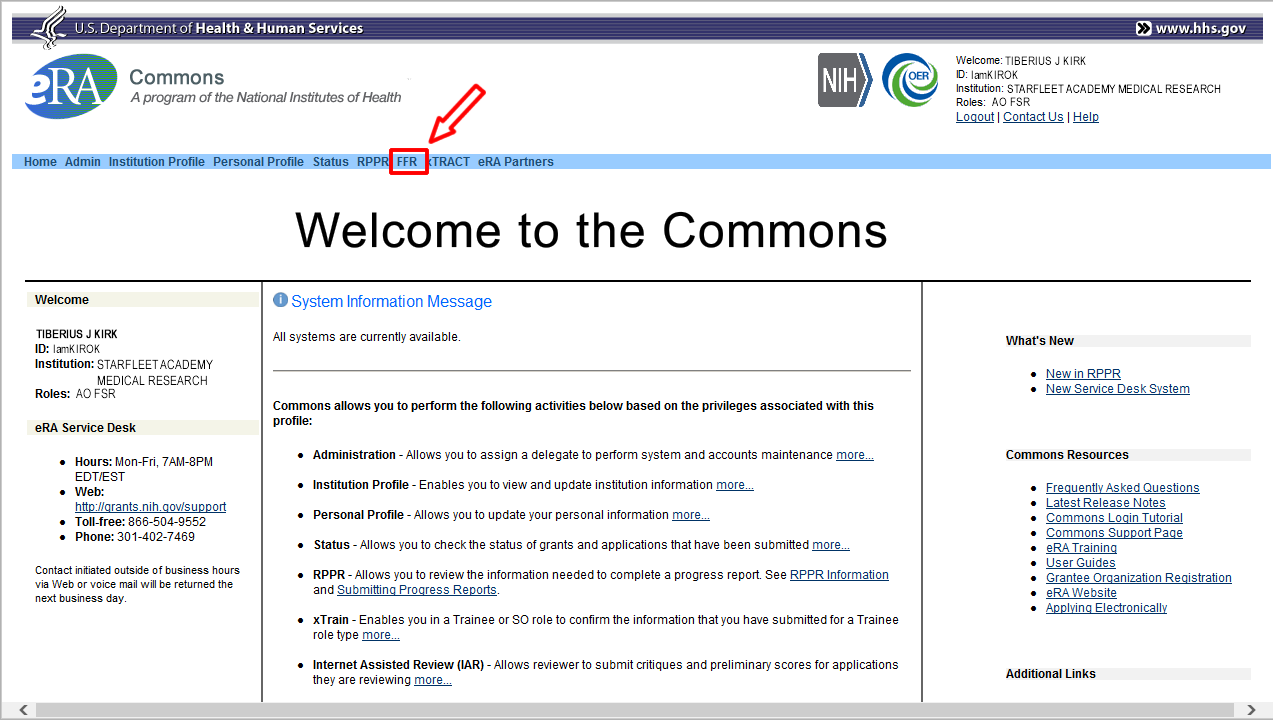Click the Help link
1273x720 pixels.
click(x=1086, y=117)
